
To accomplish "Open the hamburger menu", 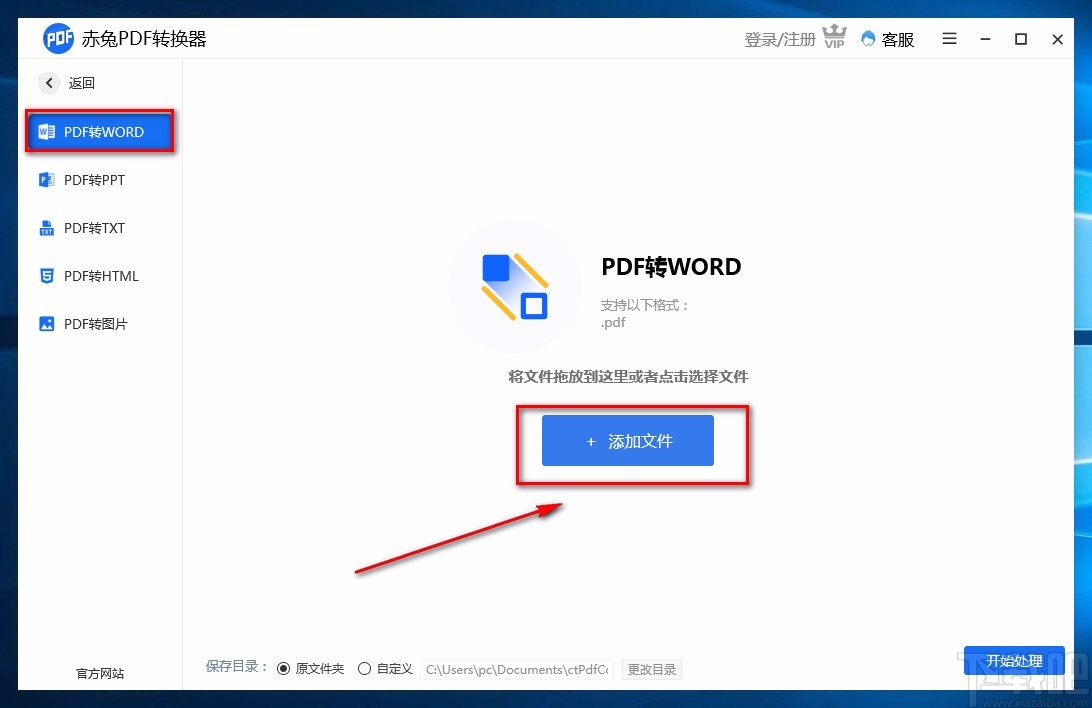I will coord(948,39).
